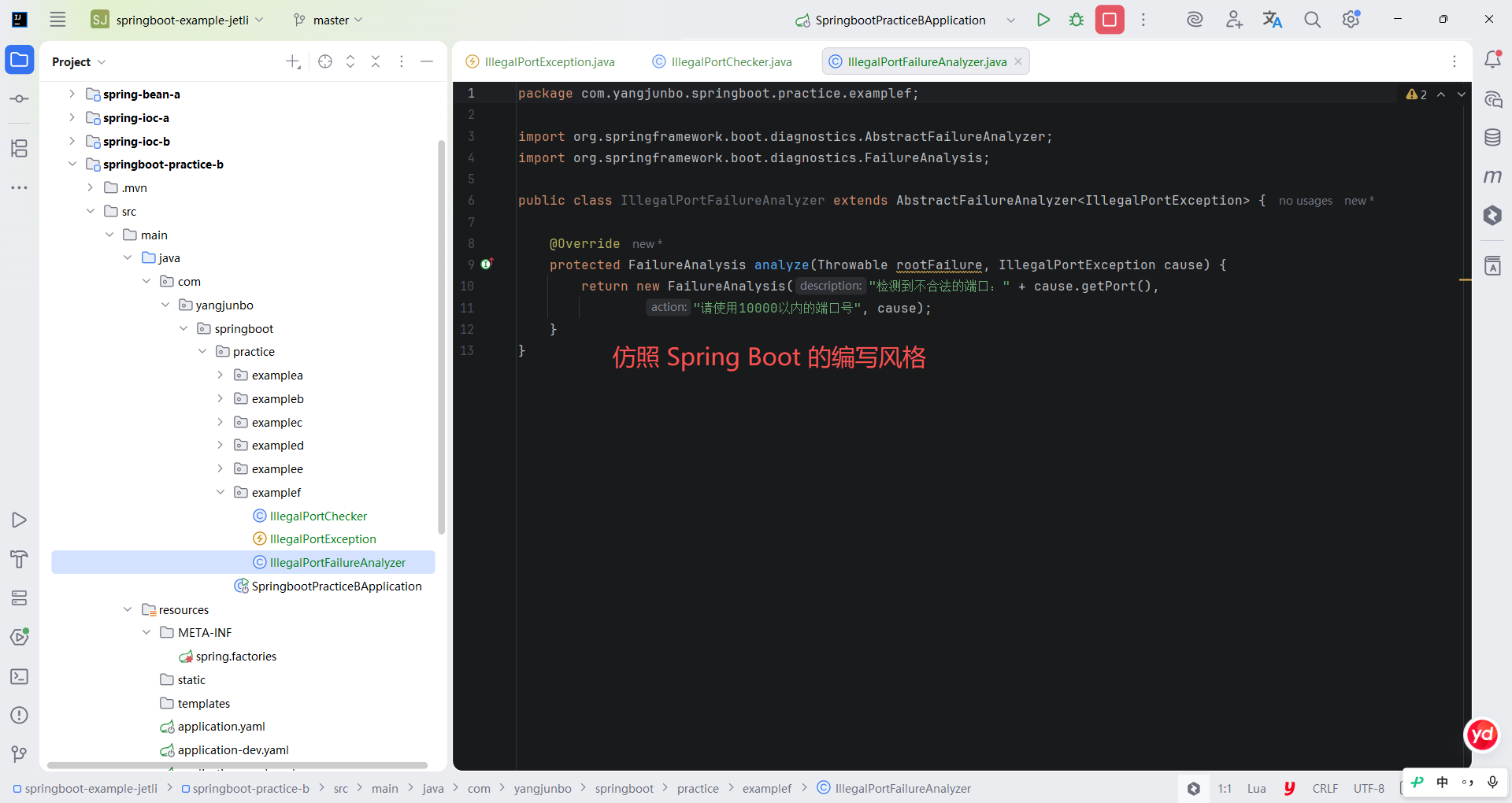The width and height of the screenshot is (1512, 803).
Task: Open Search Everywhere magnifier icon
Action: click(x=1312, y=20)
